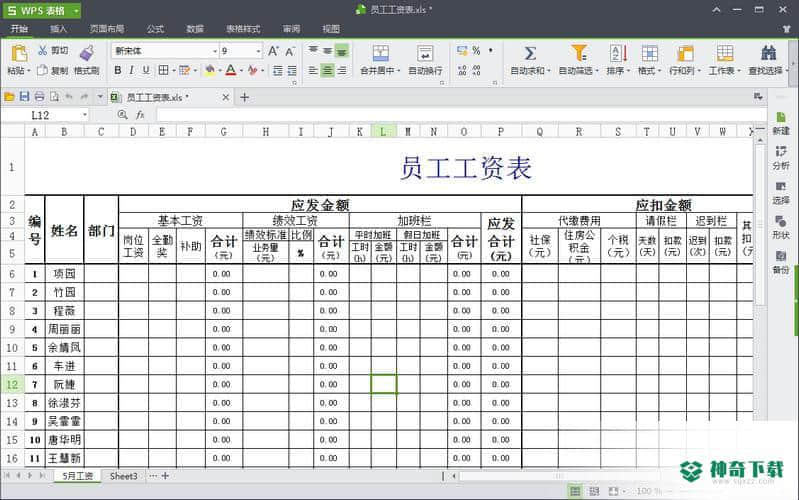Copy selection with the 复制 button
Viewport: 799px width, 500px height.
pyautogui.click(x=53, y=70)
